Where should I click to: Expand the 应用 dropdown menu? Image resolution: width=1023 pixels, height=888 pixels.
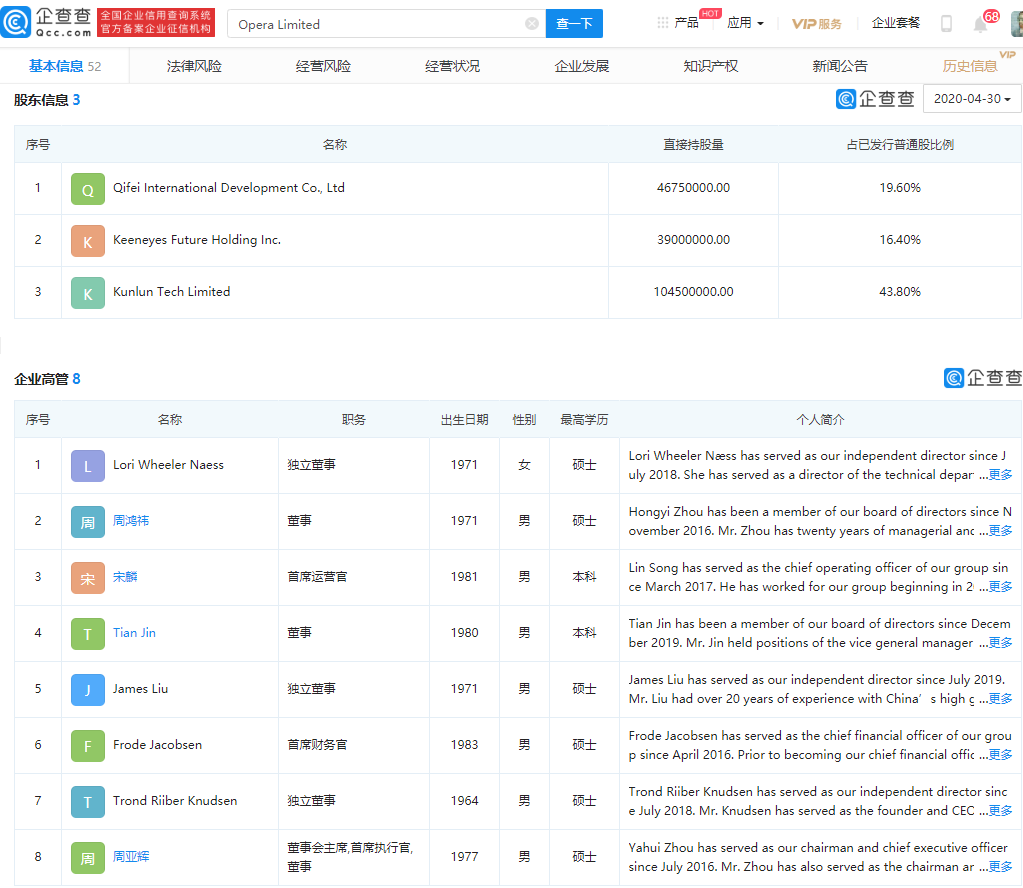click(745, 23)
